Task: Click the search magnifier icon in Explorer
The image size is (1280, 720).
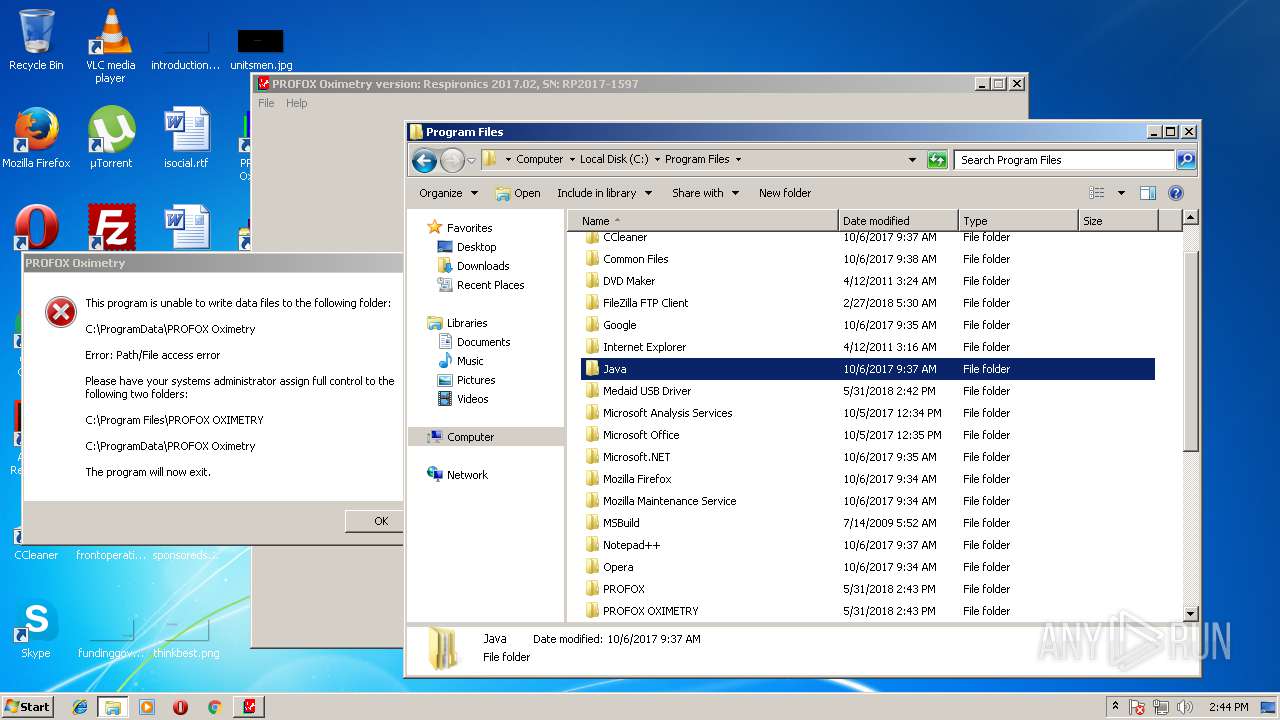Action: click(x=1185, y=160)
